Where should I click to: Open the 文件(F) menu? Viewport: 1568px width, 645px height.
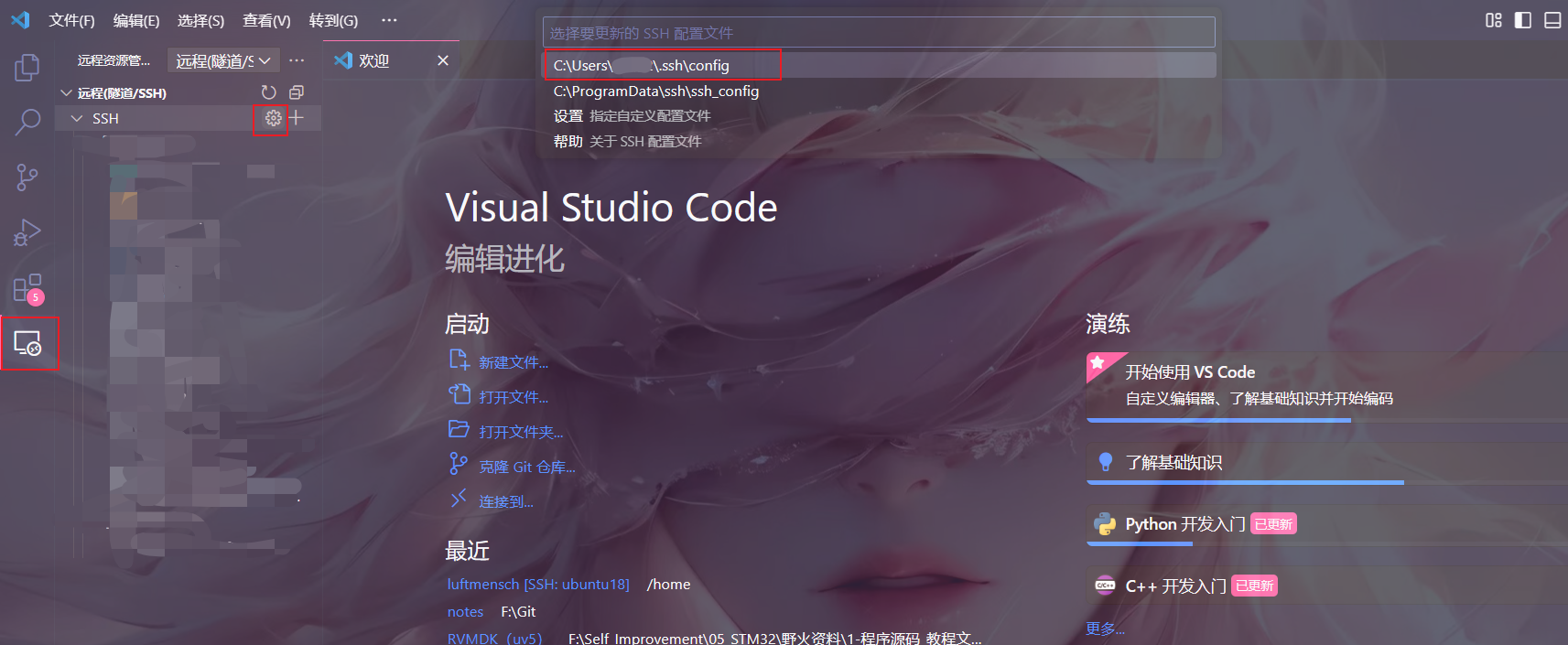(x=71, y=20)
